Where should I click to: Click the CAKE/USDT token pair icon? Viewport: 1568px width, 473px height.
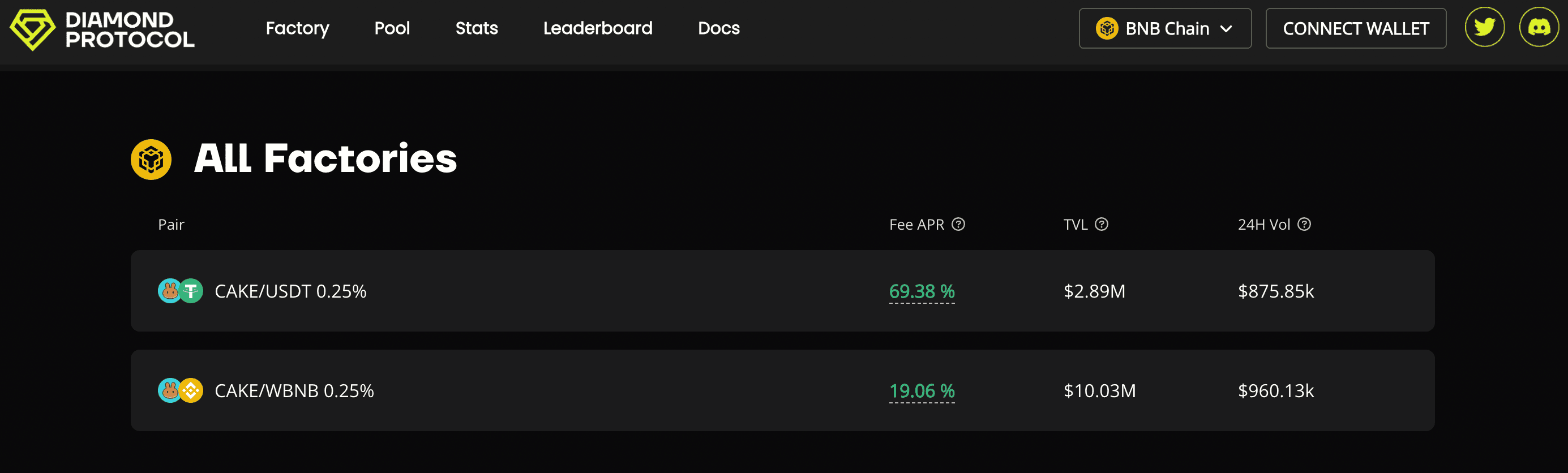coord(180,291)
